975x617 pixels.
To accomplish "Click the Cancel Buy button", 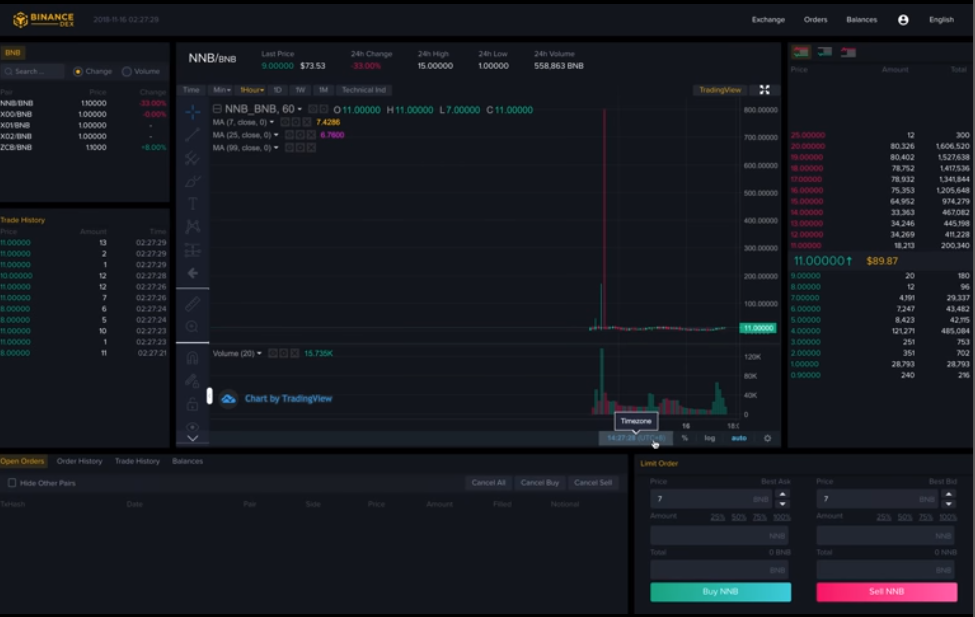I will click(540, 483).
